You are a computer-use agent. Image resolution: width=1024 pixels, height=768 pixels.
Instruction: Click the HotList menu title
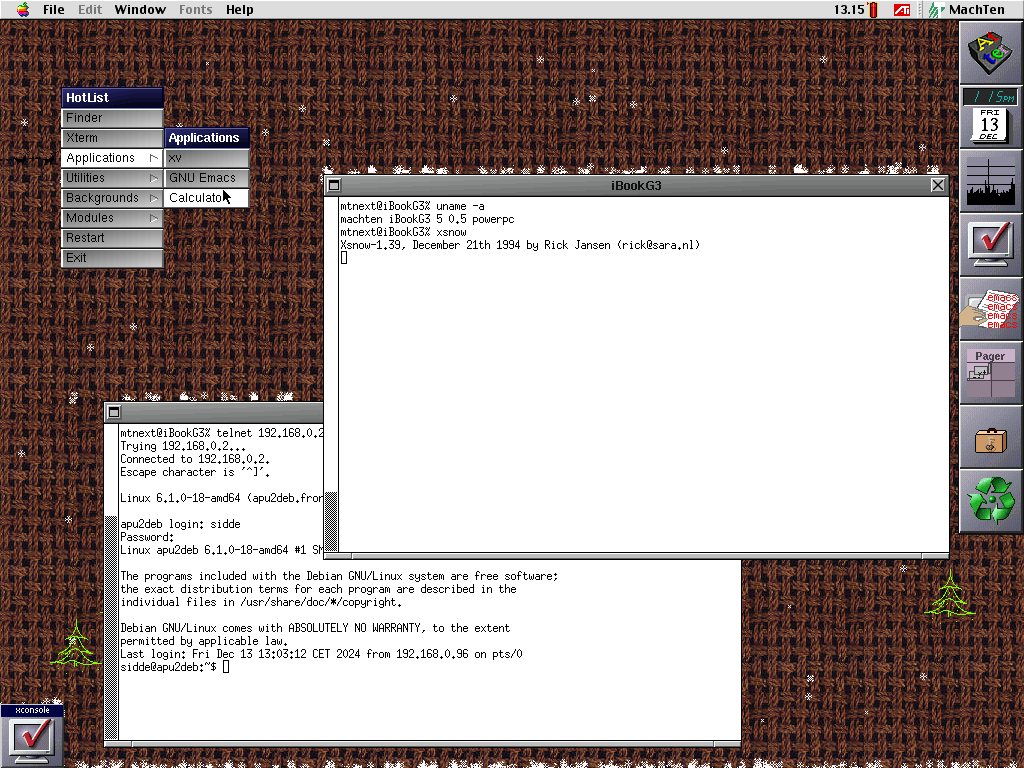112,98
